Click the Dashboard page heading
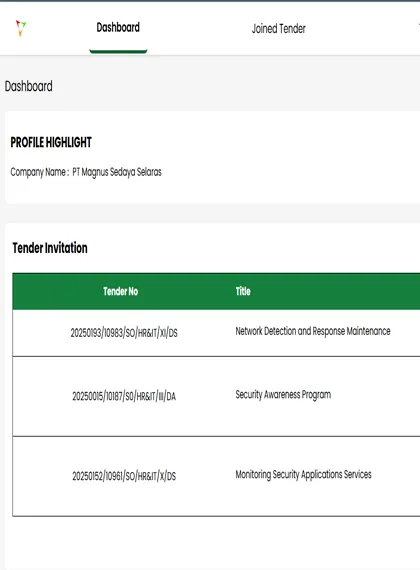This screenshot has width=420, height=570. (28, 86)
